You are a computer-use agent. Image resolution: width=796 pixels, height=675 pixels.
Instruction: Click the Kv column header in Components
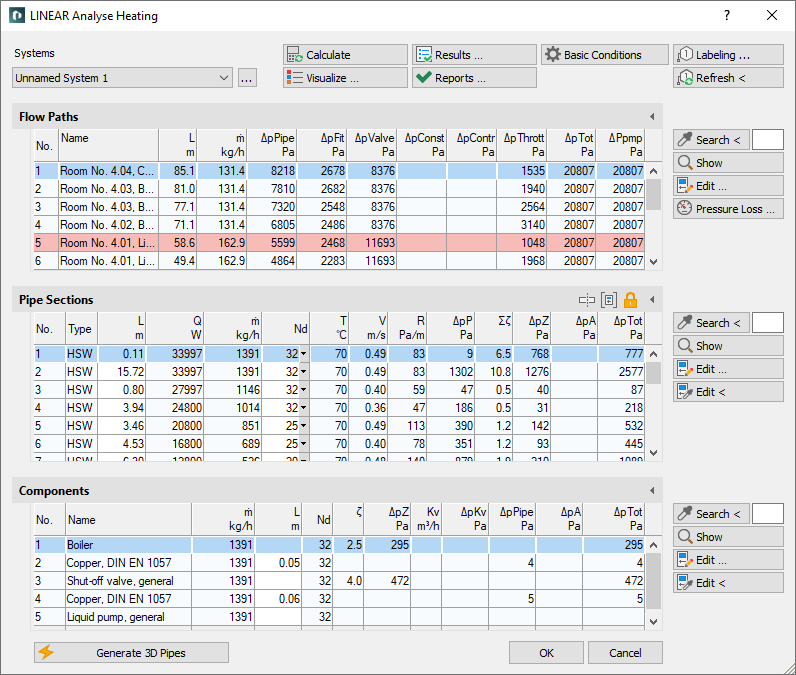coord(425,519)
